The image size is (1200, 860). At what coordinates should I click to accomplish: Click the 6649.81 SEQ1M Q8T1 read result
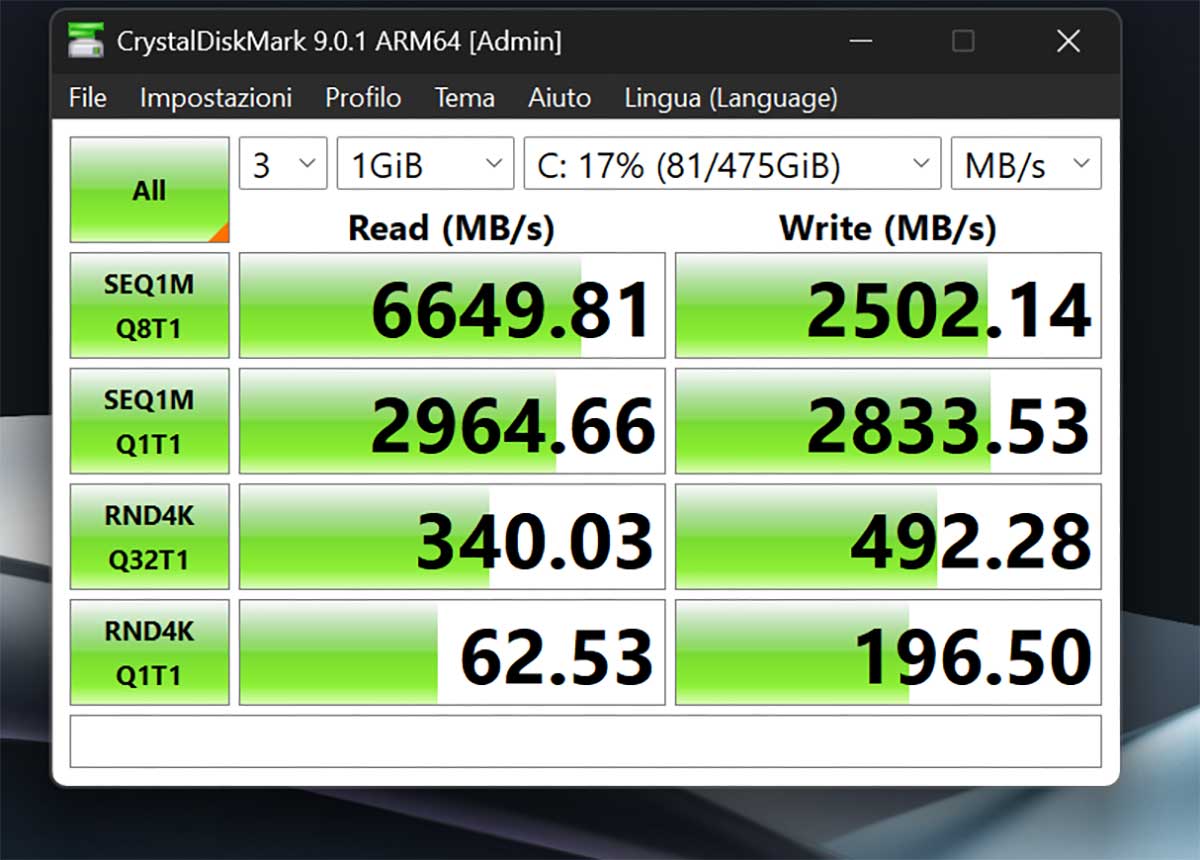452,305
